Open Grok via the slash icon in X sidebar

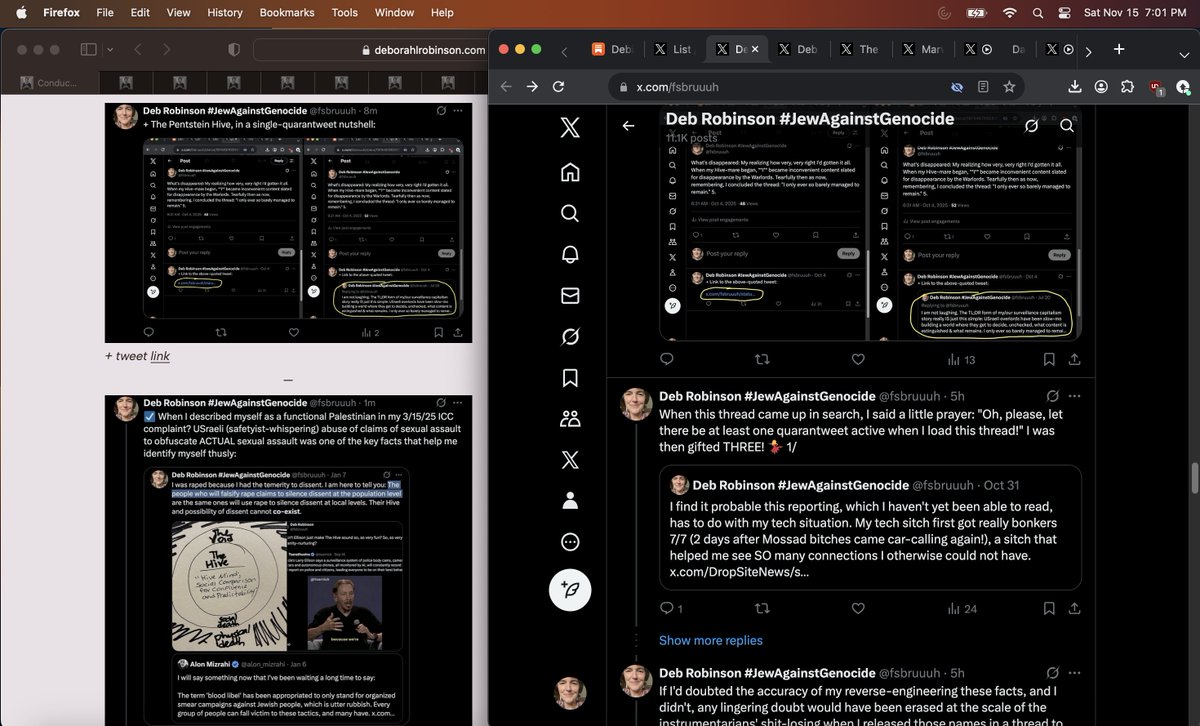click(x=570, y=337)
